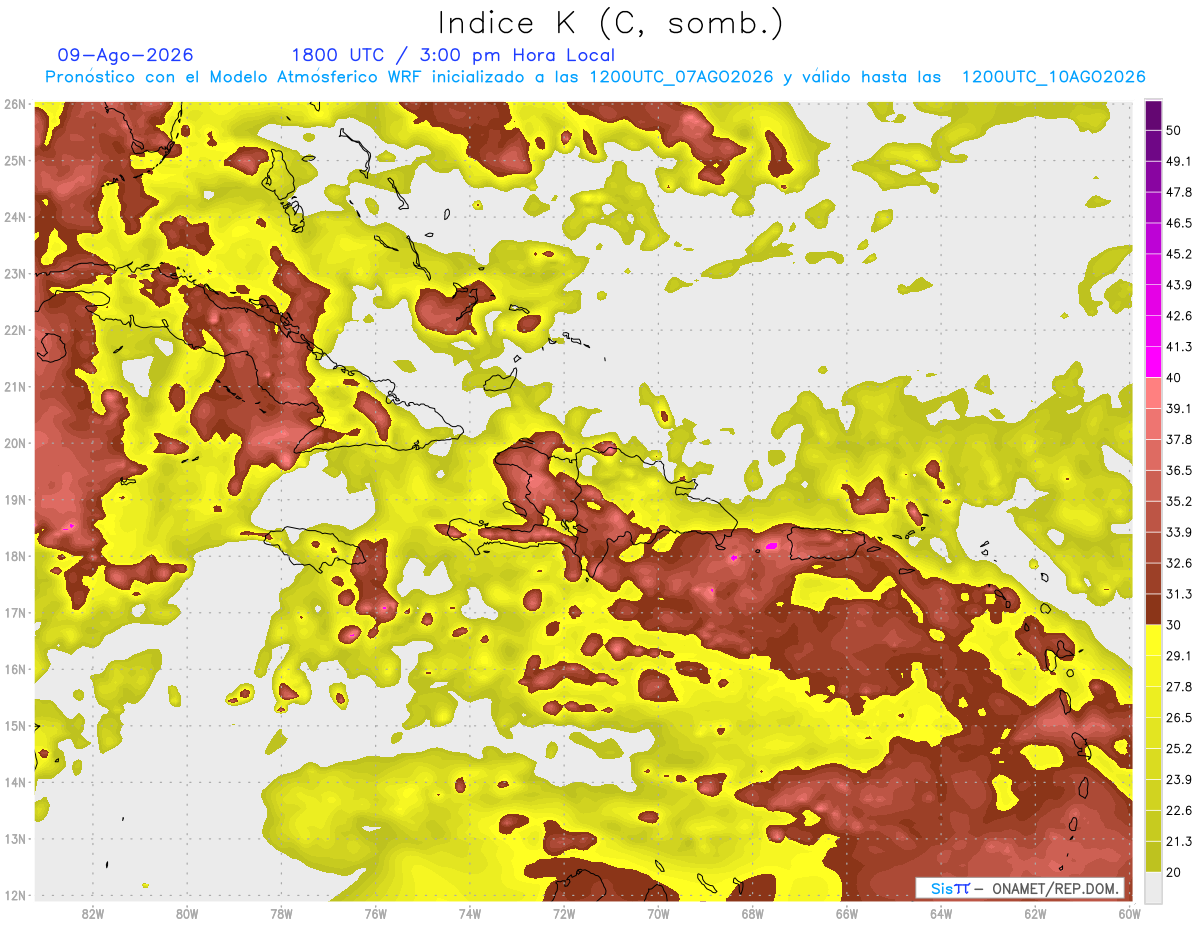The height and width of the screenshot is (927, 1200).
Task: Pick the light gray bottom segment below 20
Action: click(1153, 887)
